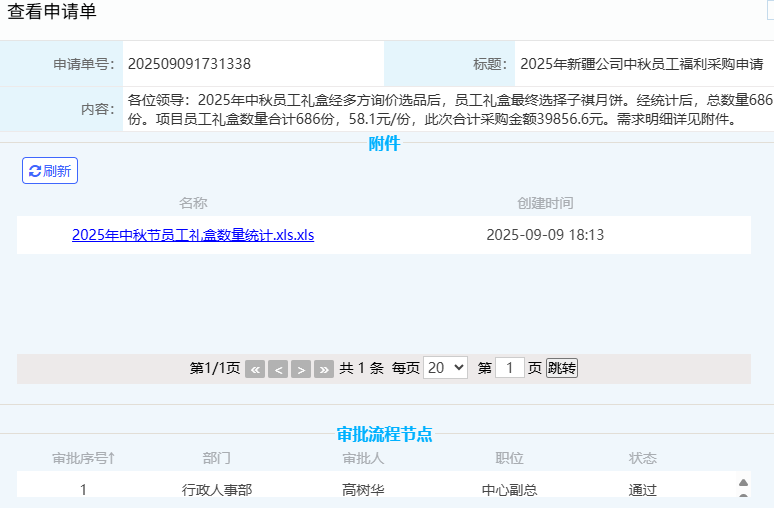Click the page number input field

pos(510,368)
